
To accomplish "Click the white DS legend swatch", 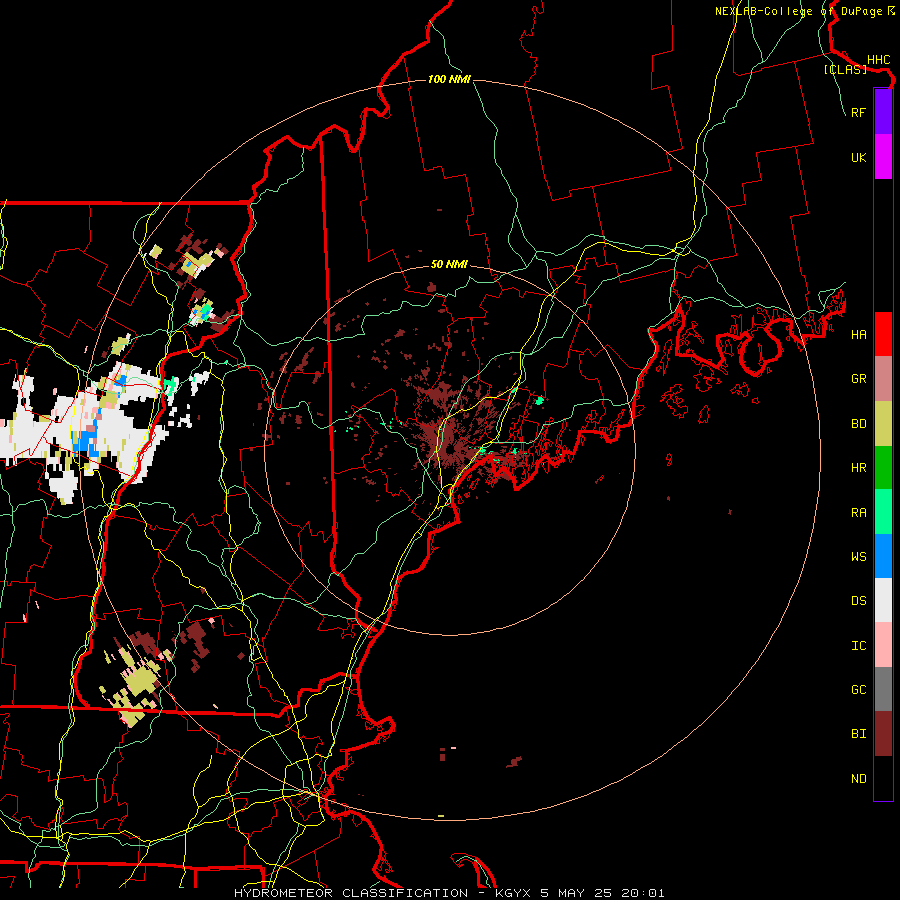I will tap(883, 600).
